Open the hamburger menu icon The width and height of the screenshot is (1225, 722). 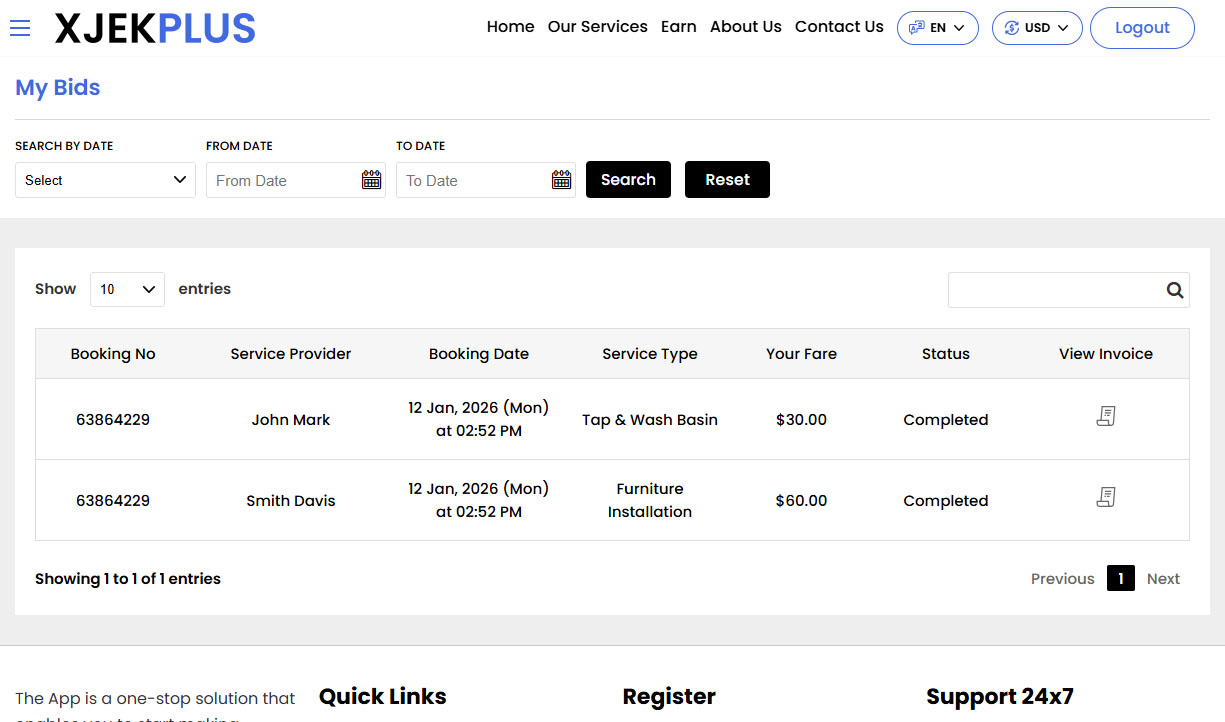[x=20, y=28]
